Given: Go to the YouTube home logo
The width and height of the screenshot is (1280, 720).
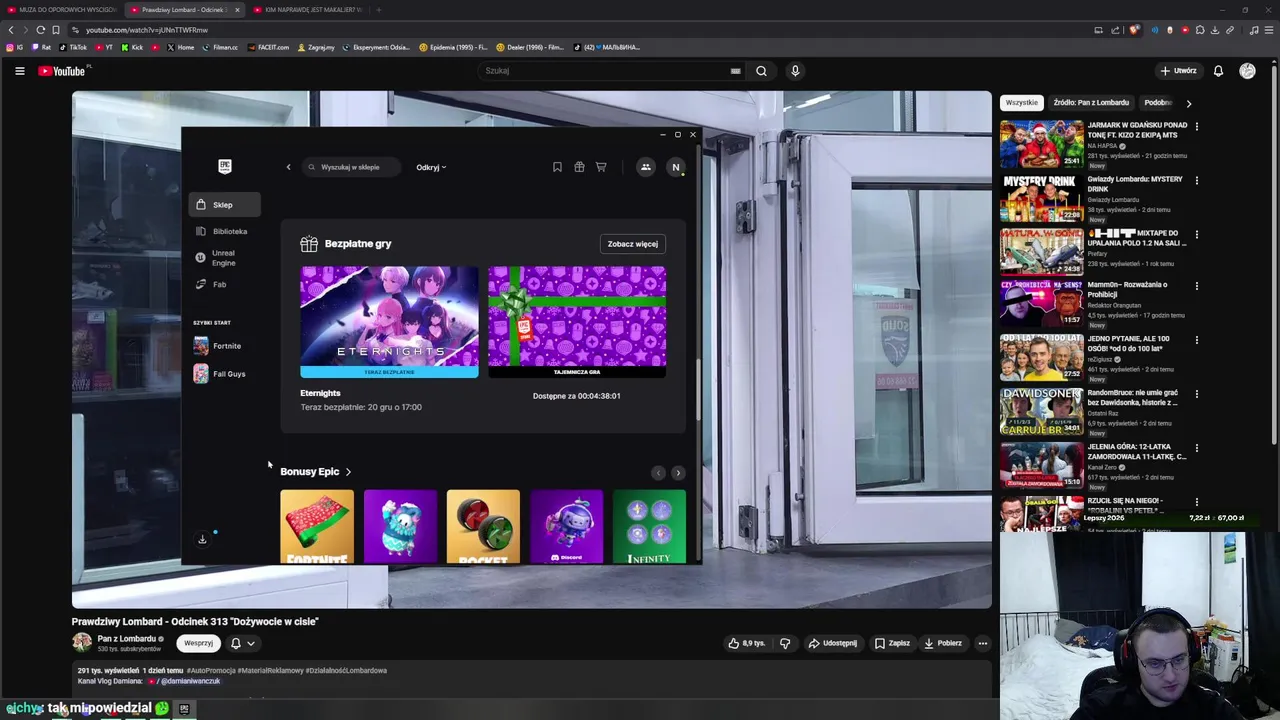Looking at the screenshot, I should pos(64,71).
